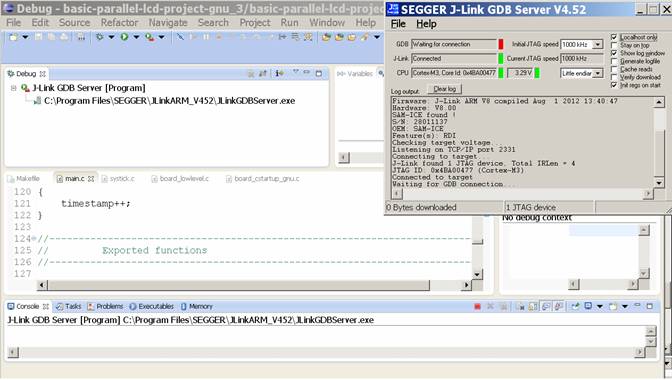Click the red Terminate icon in Console view
The width and height of the screenshot is (672, 380).
click(x=477, y=306)
